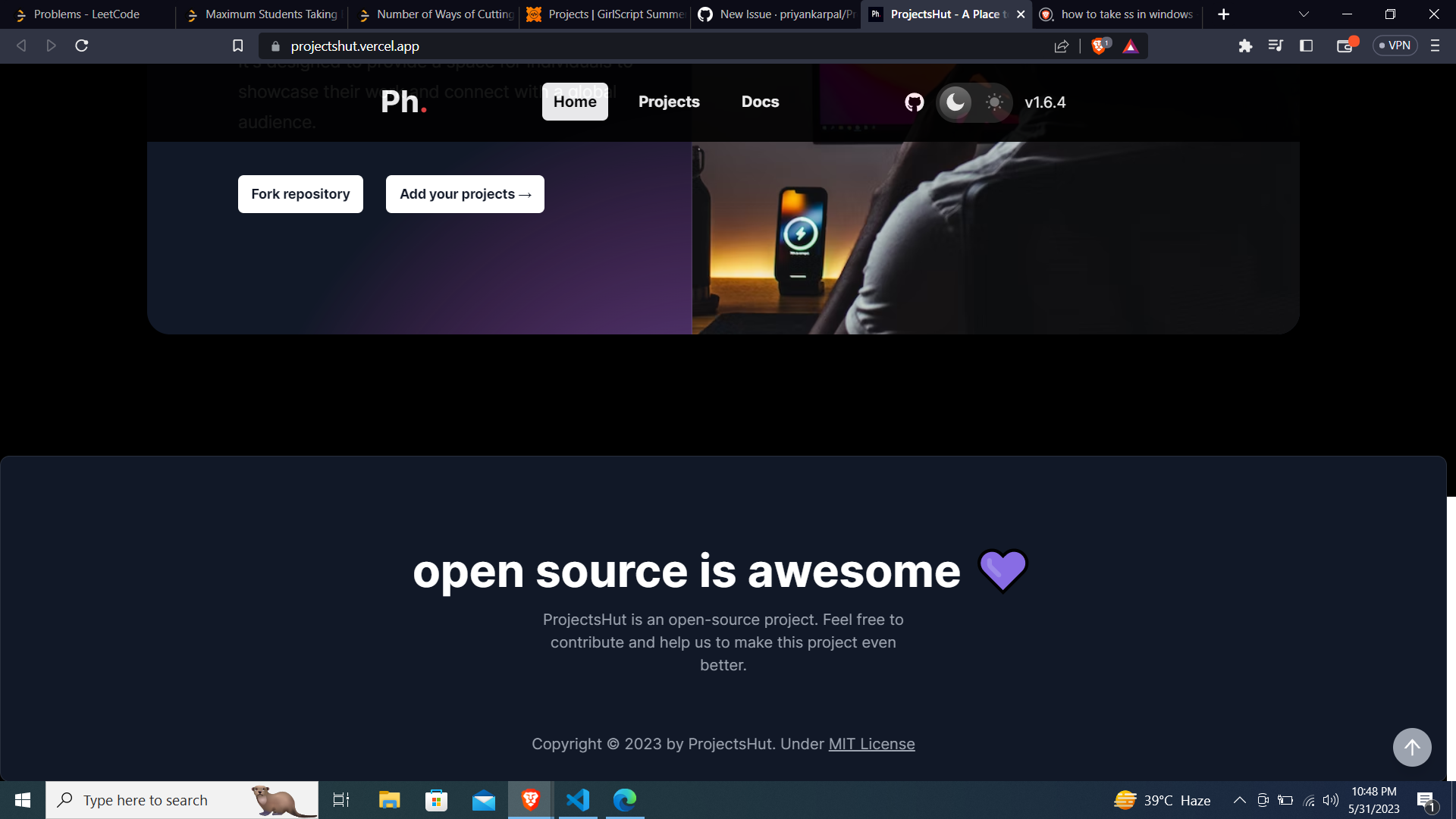This screenshot has height=819, width=1456.
Task: Enable dark mode with moon toggle
Action: pyautogui.click(x=955, y=102)
